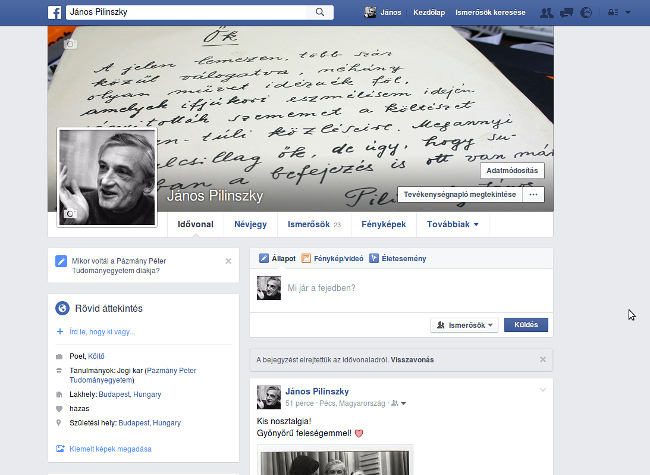Screen dimensions: 650x475
Task: Open the Ismerősök audience dropdown in the composer
Action: 464,325
